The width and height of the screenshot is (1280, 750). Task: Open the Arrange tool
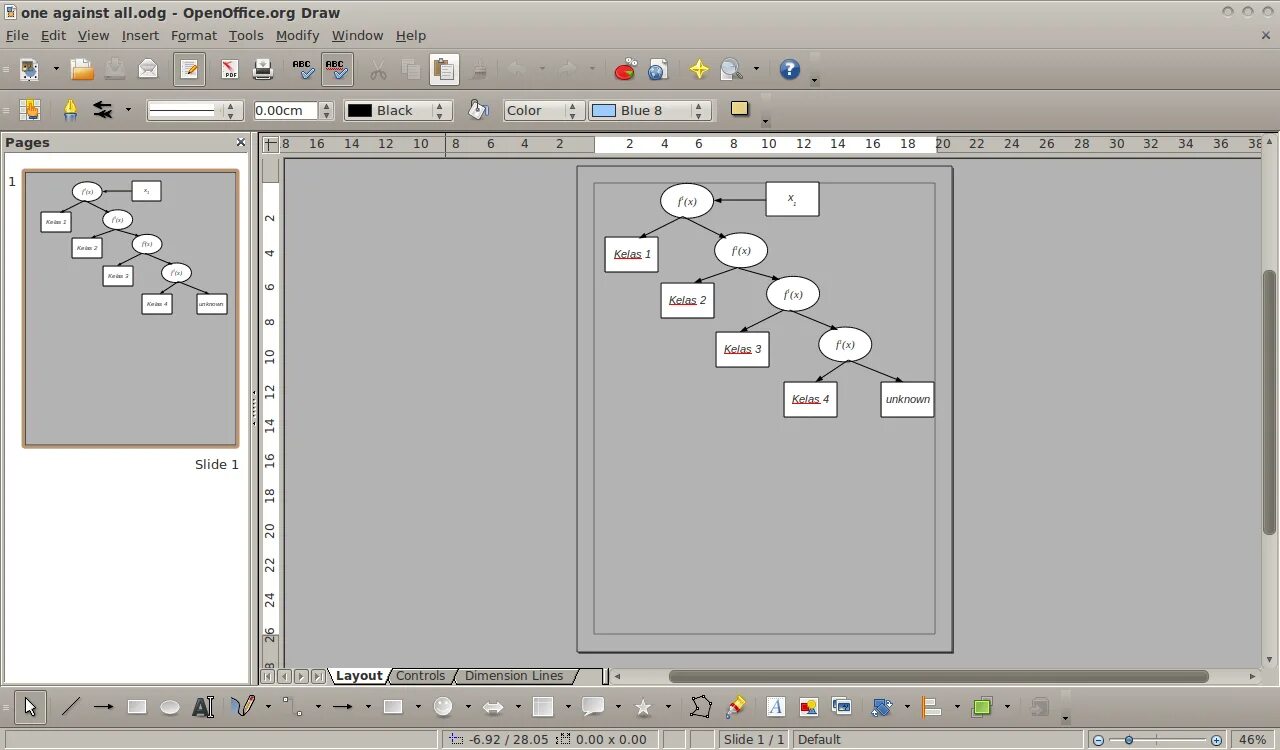982,707
